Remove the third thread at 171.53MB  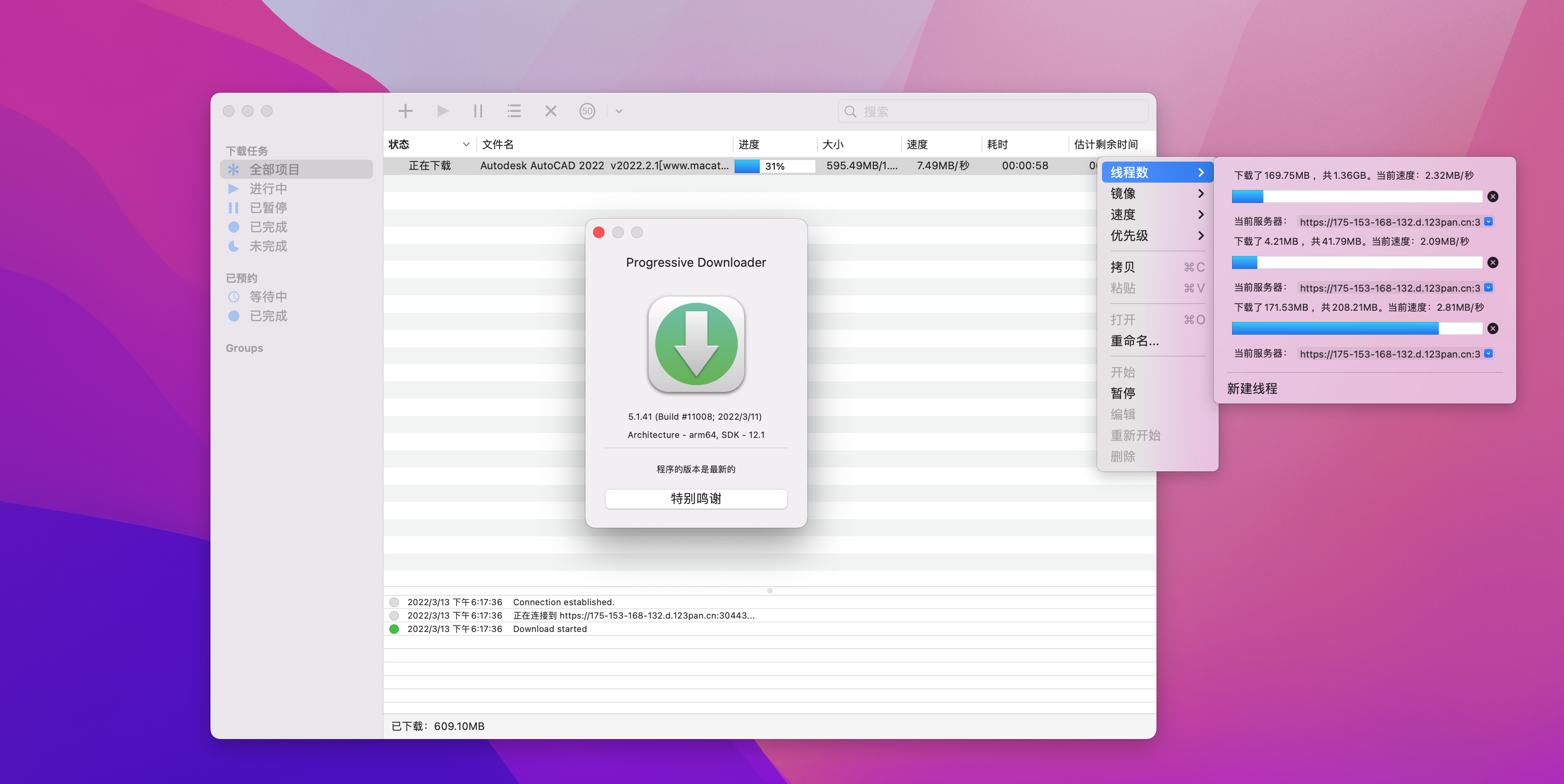1493,329
